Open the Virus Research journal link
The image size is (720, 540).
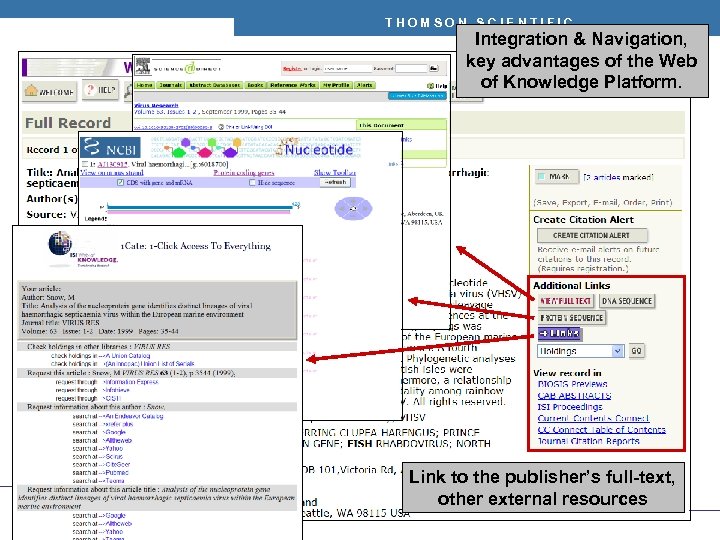156,105
